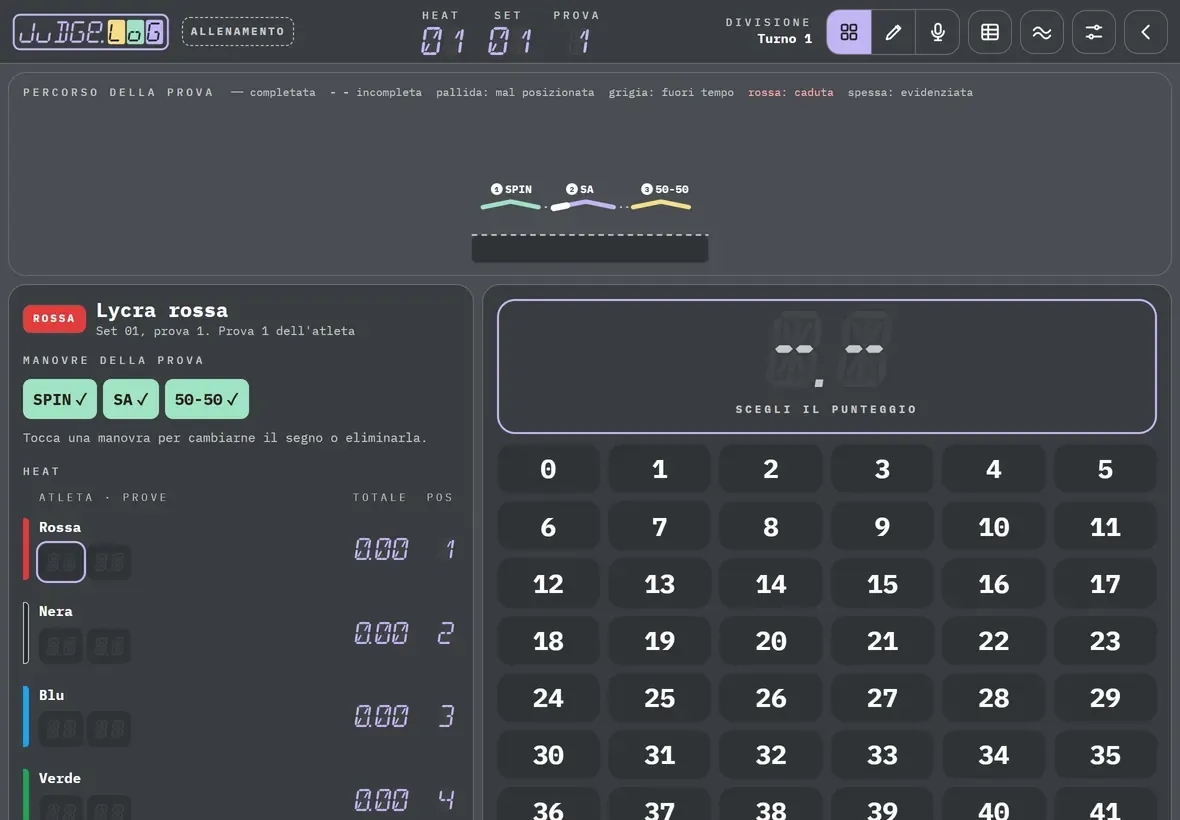Pick score 26 on the keypad
This screenshot has height=820, width=1180.
tap(771, 697)
